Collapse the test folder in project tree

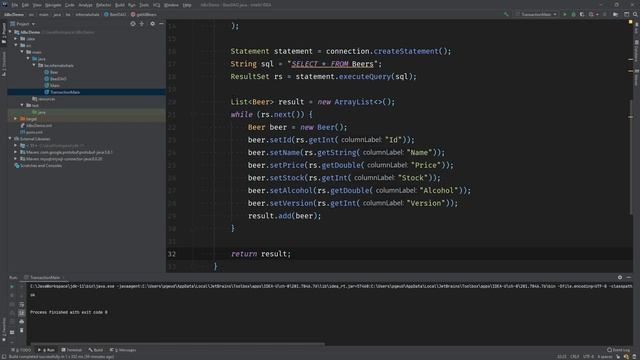click(22, 105)
